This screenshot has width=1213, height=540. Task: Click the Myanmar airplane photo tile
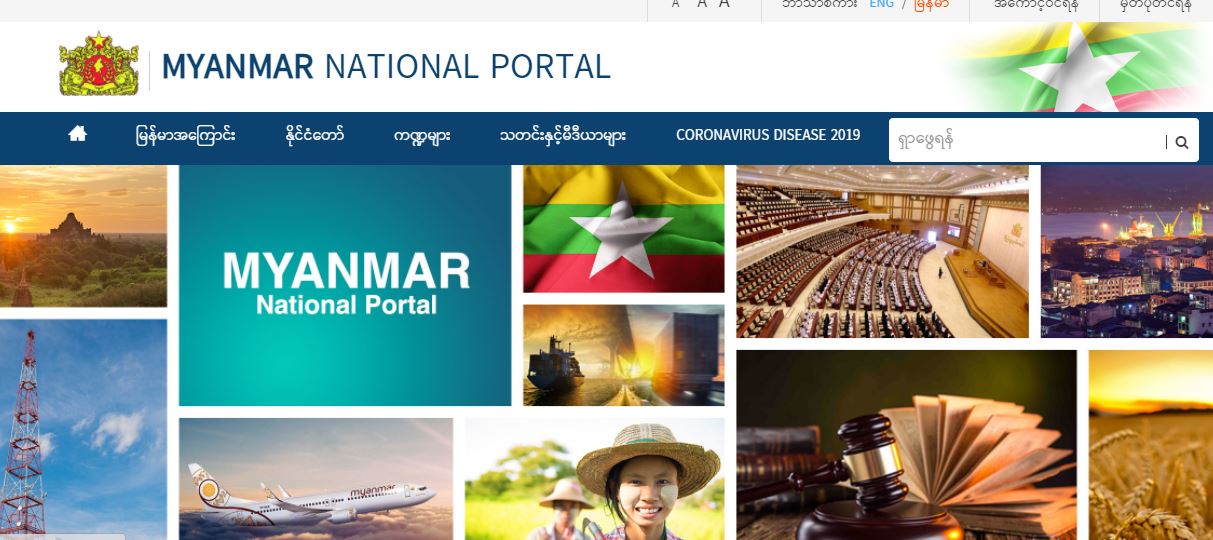[315, 480]
